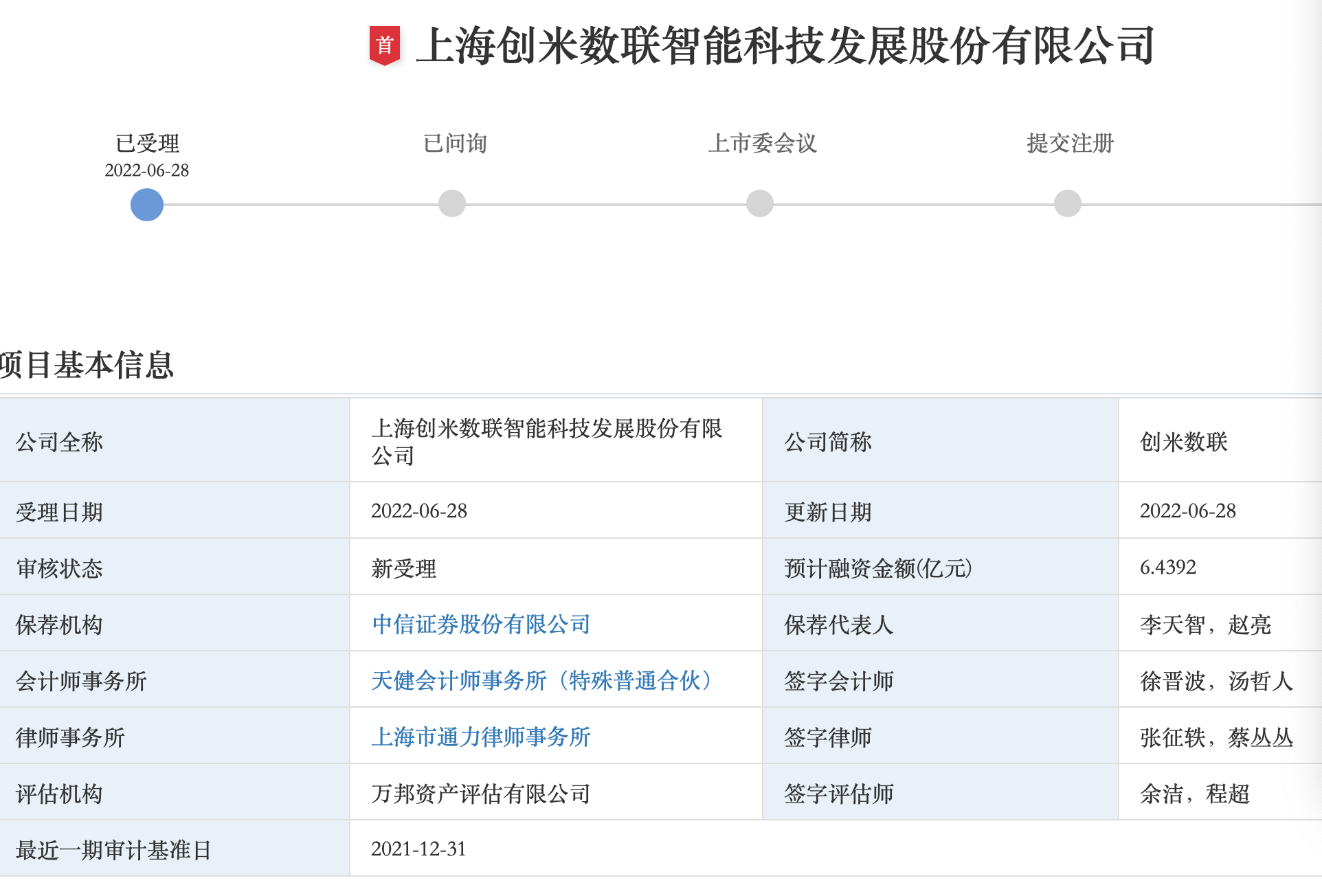Click the 更新日期 value 2022-06-28

click(1188, 511)
